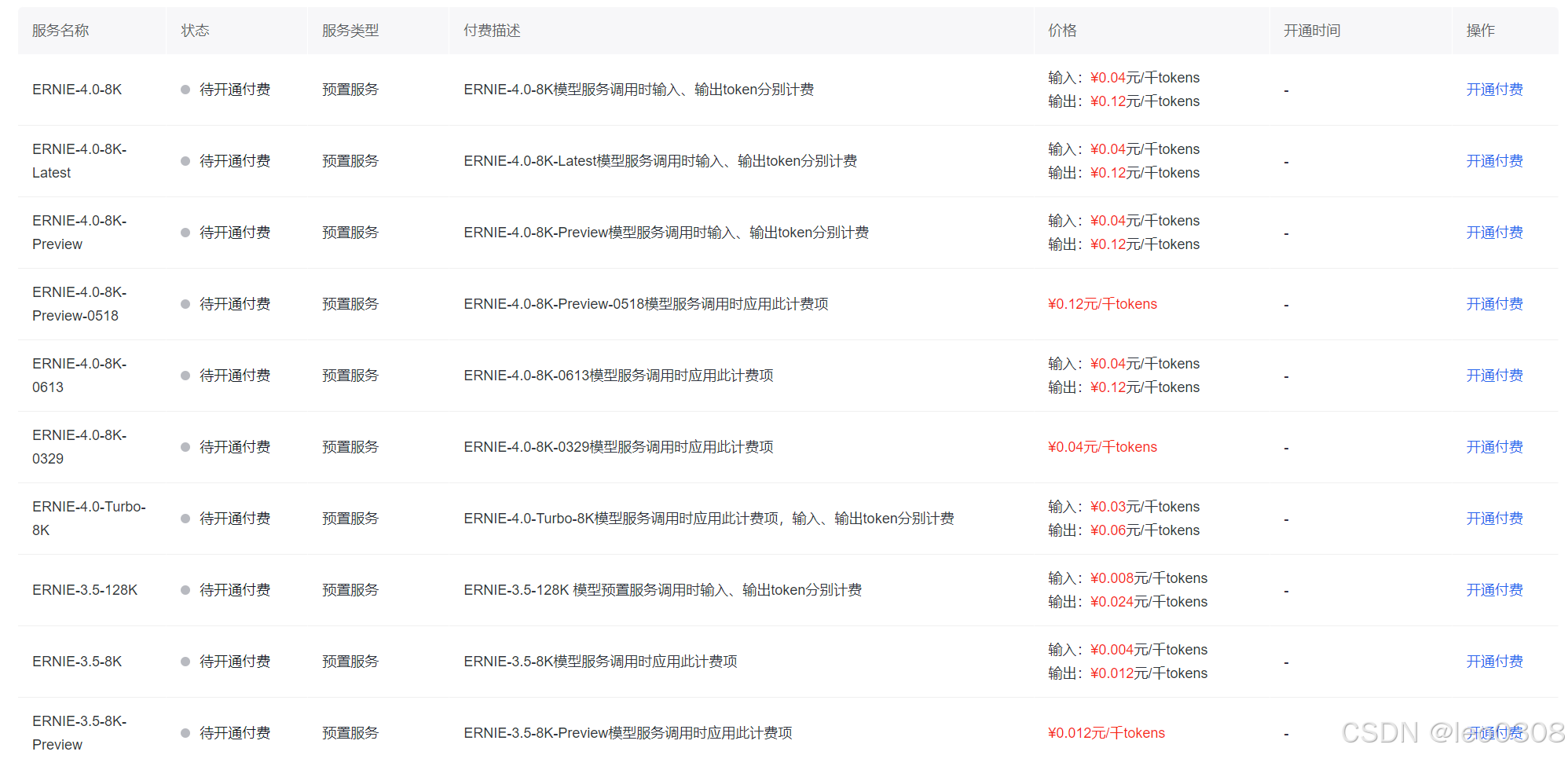The width and height of the screenshot is (1568, 759).
Task: Click output price ¥0.024元/千tokens for ERNIE-3.5-128K
Action: (x=1149, y=602)
